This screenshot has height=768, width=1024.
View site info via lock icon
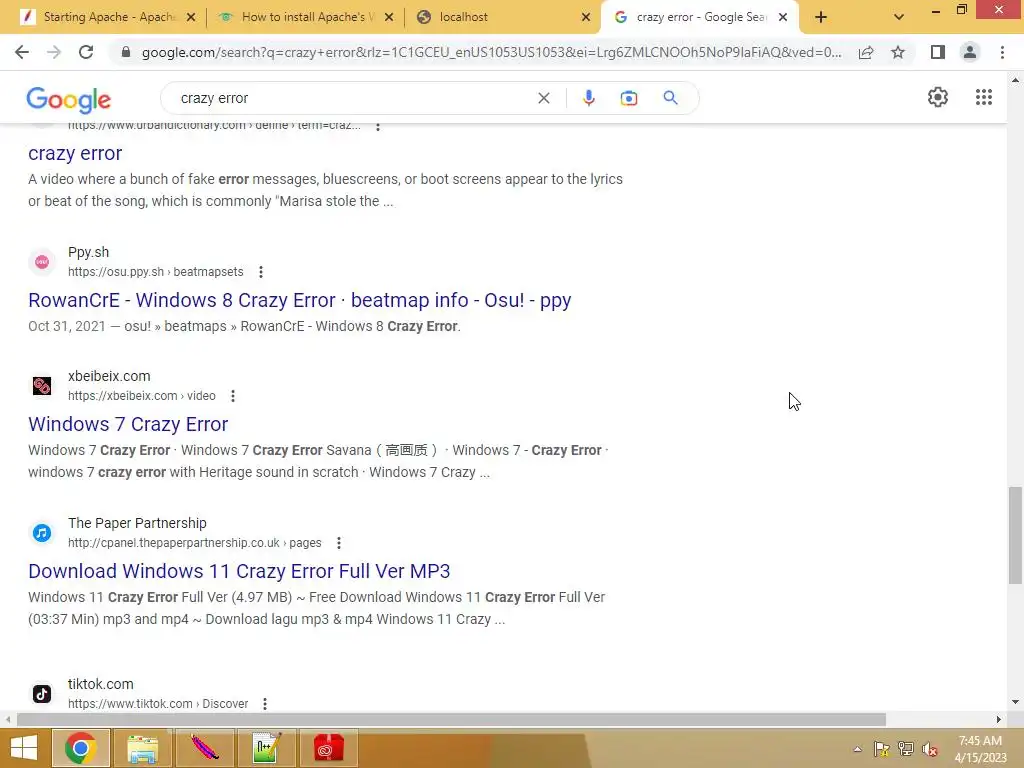pos(126,52)
